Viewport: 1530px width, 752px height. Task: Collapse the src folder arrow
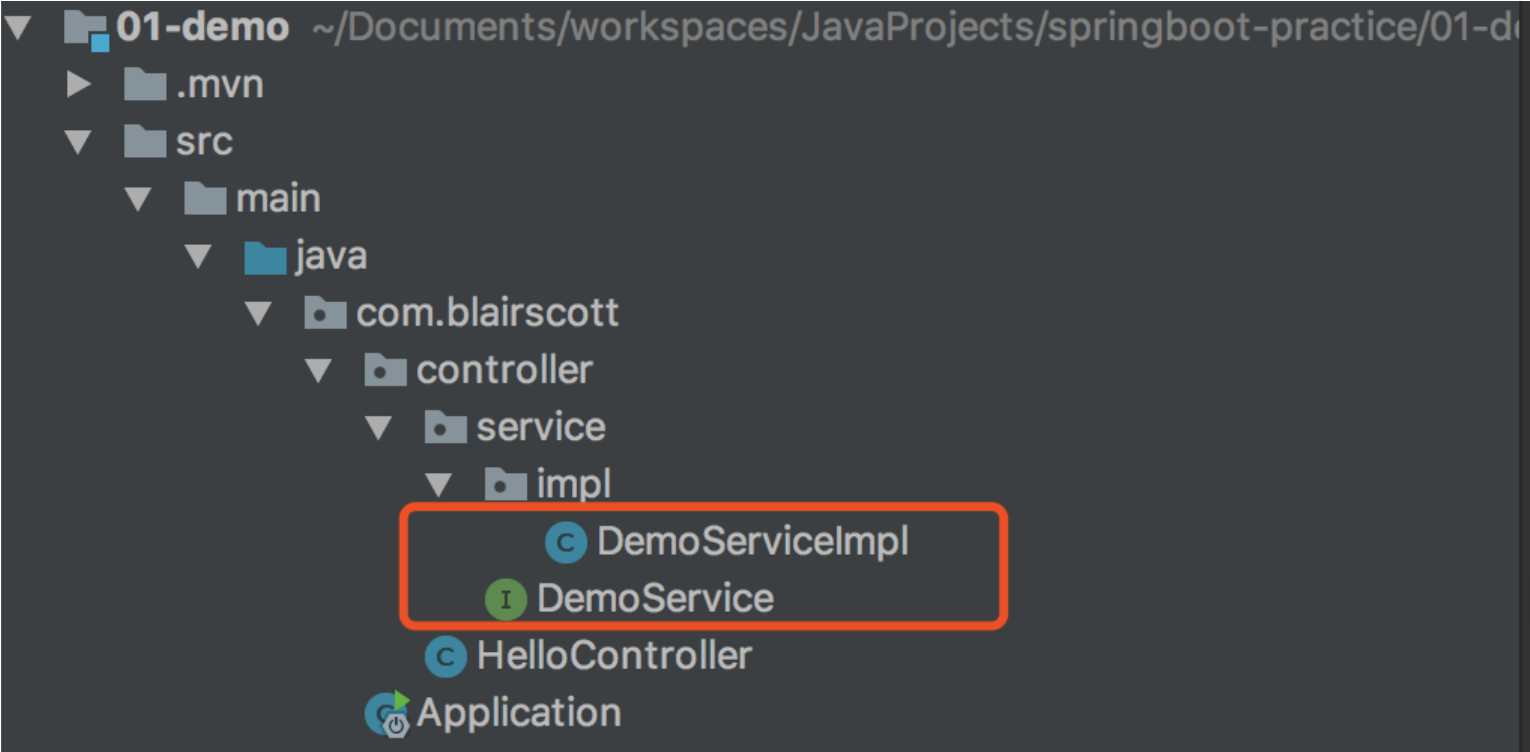point(79,143)
